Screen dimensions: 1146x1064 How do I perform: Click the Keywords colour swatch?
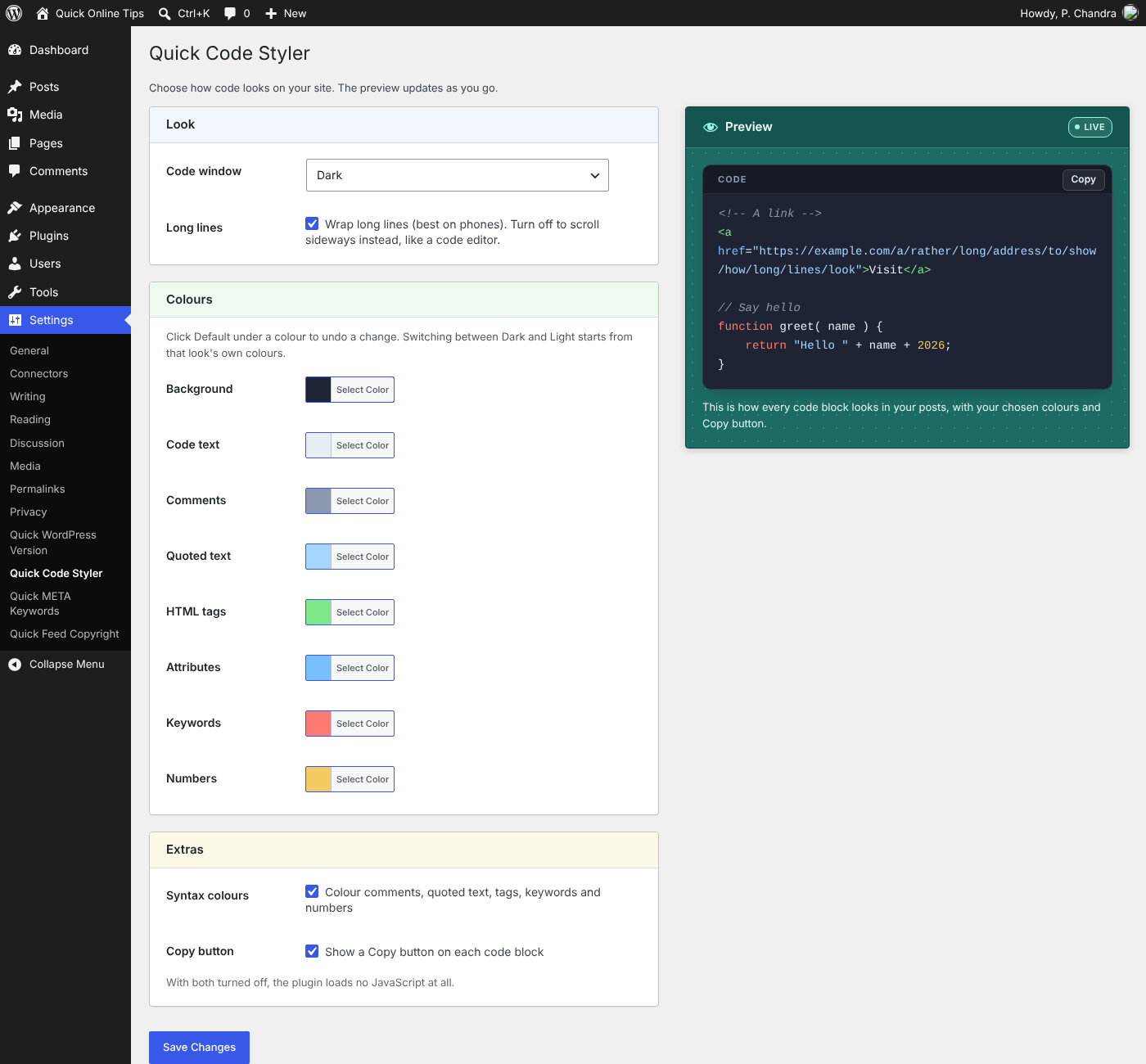(318, 724)
